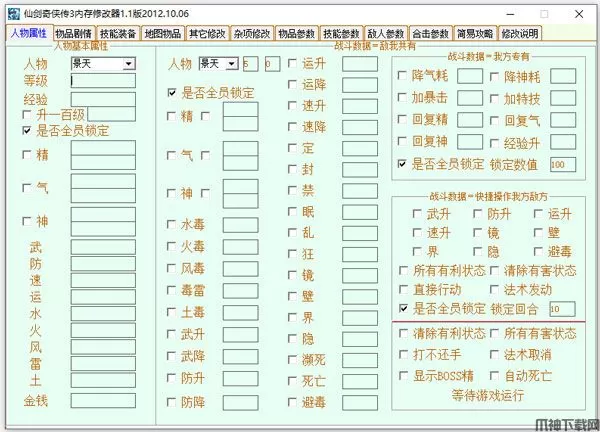Click the 锁定回合 field showing 10

(x=562, y=309)
